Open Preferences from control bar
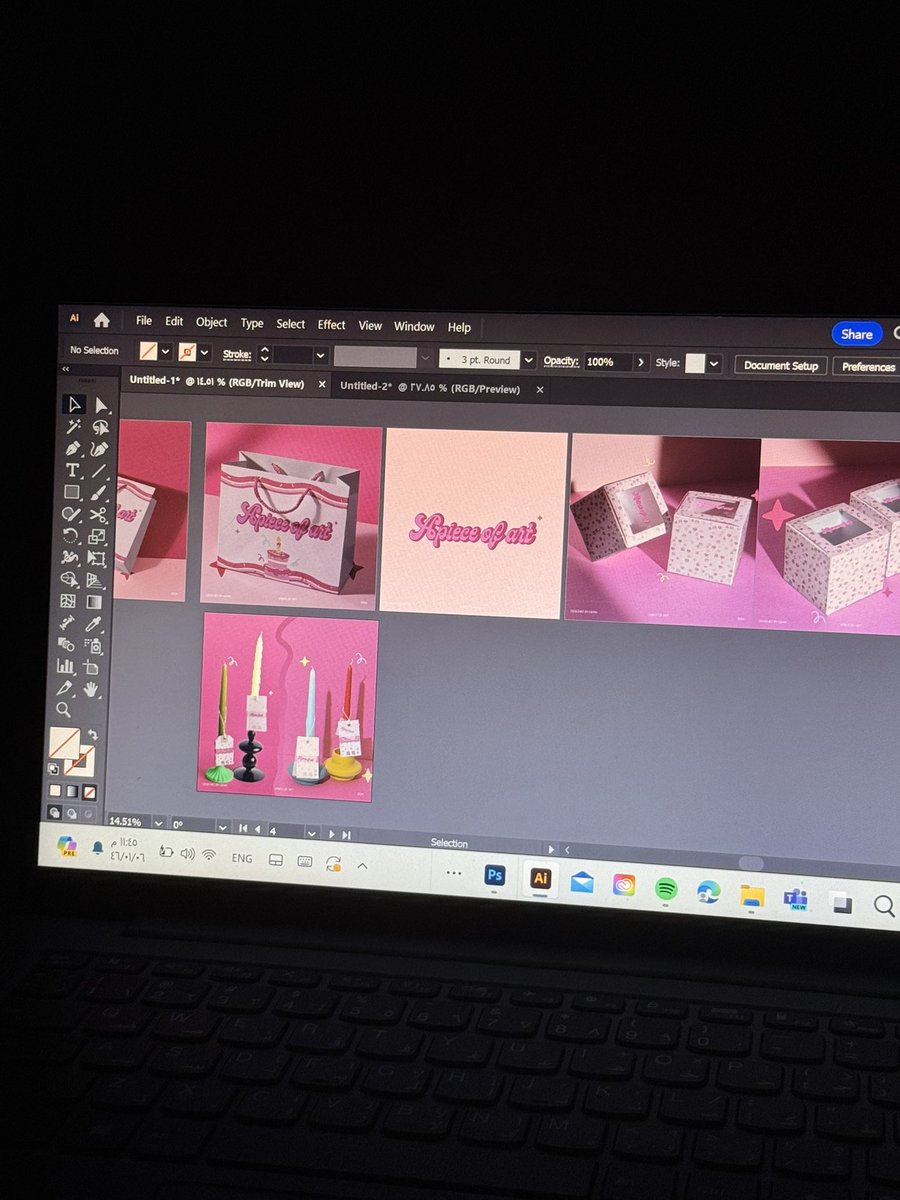Image resolution: width=900 pixels, height=1200 pixels. 868,367
